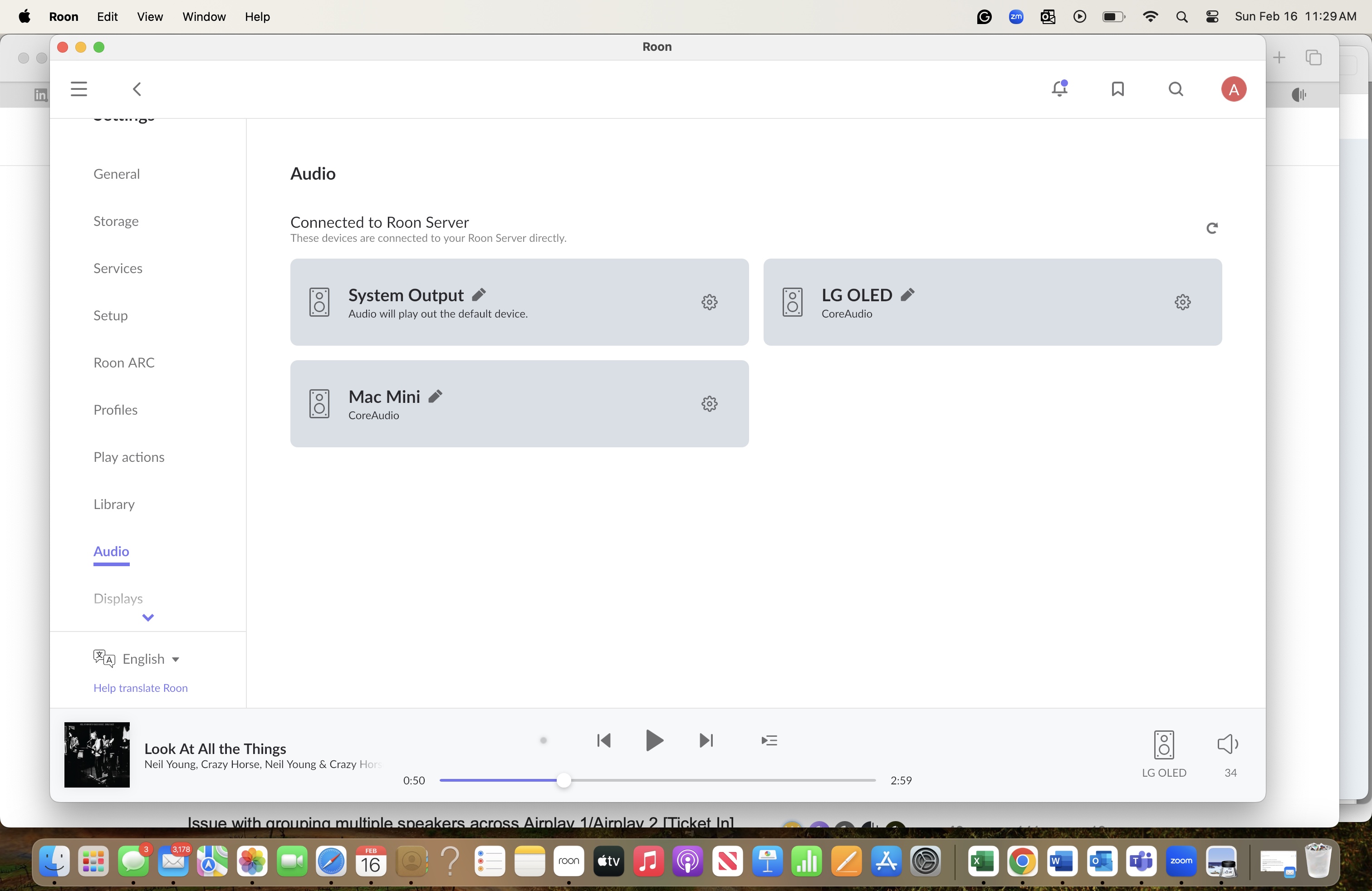Open Storage settings tab

[x=116, y=221]
